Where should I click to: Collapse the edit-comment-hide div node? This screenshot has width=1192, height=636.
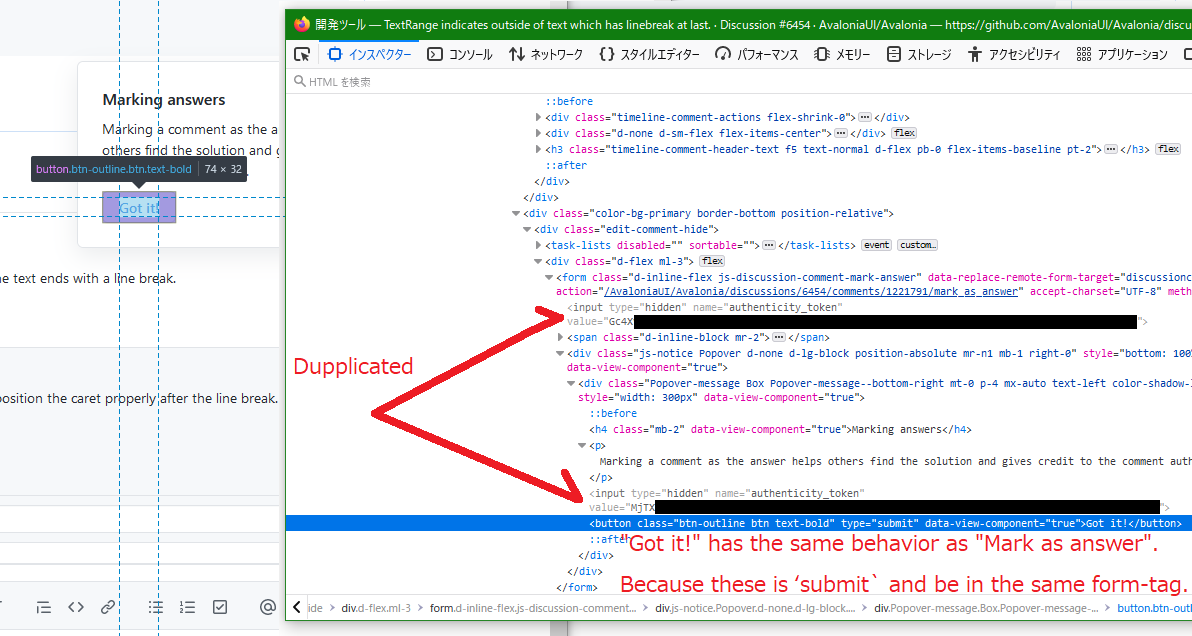coord(528,229)
